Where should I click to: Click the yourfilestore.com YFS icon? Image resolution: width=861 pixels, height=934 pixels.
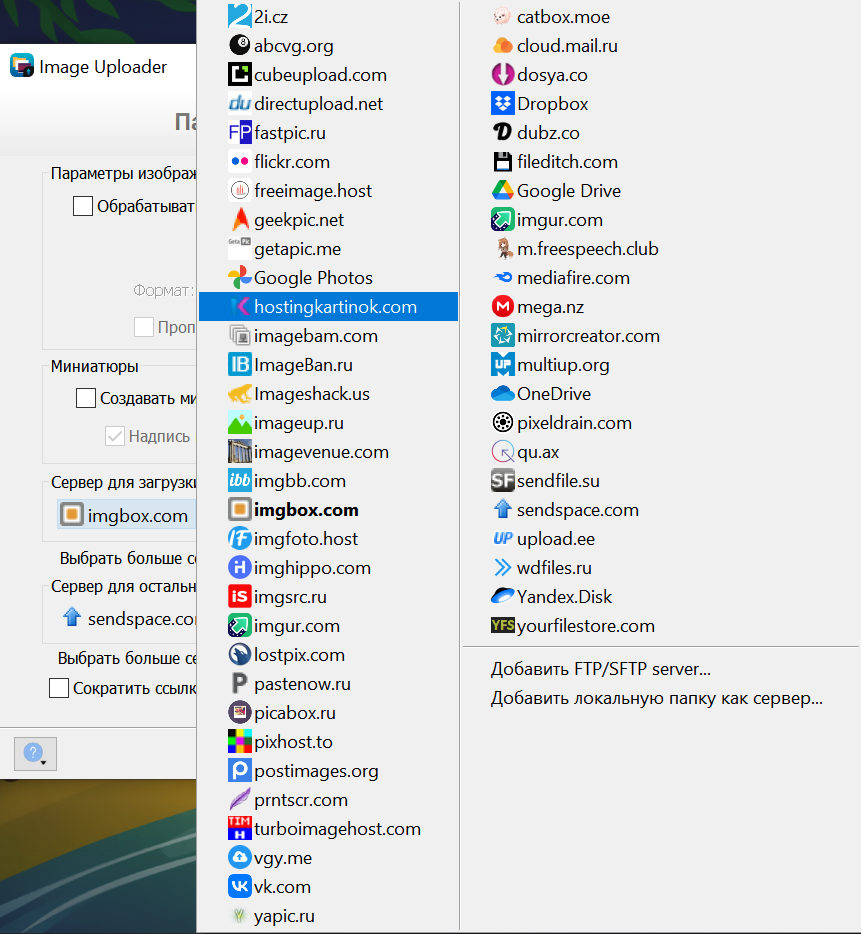pos(502,625)
